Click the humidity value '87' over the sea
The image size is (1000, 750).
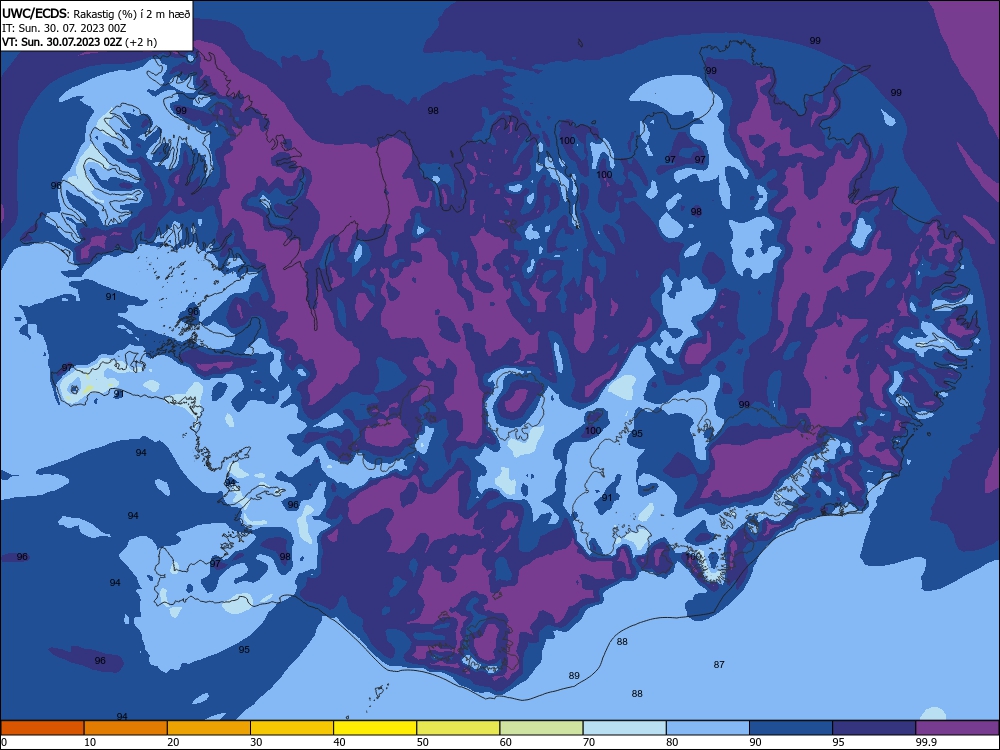719,665
